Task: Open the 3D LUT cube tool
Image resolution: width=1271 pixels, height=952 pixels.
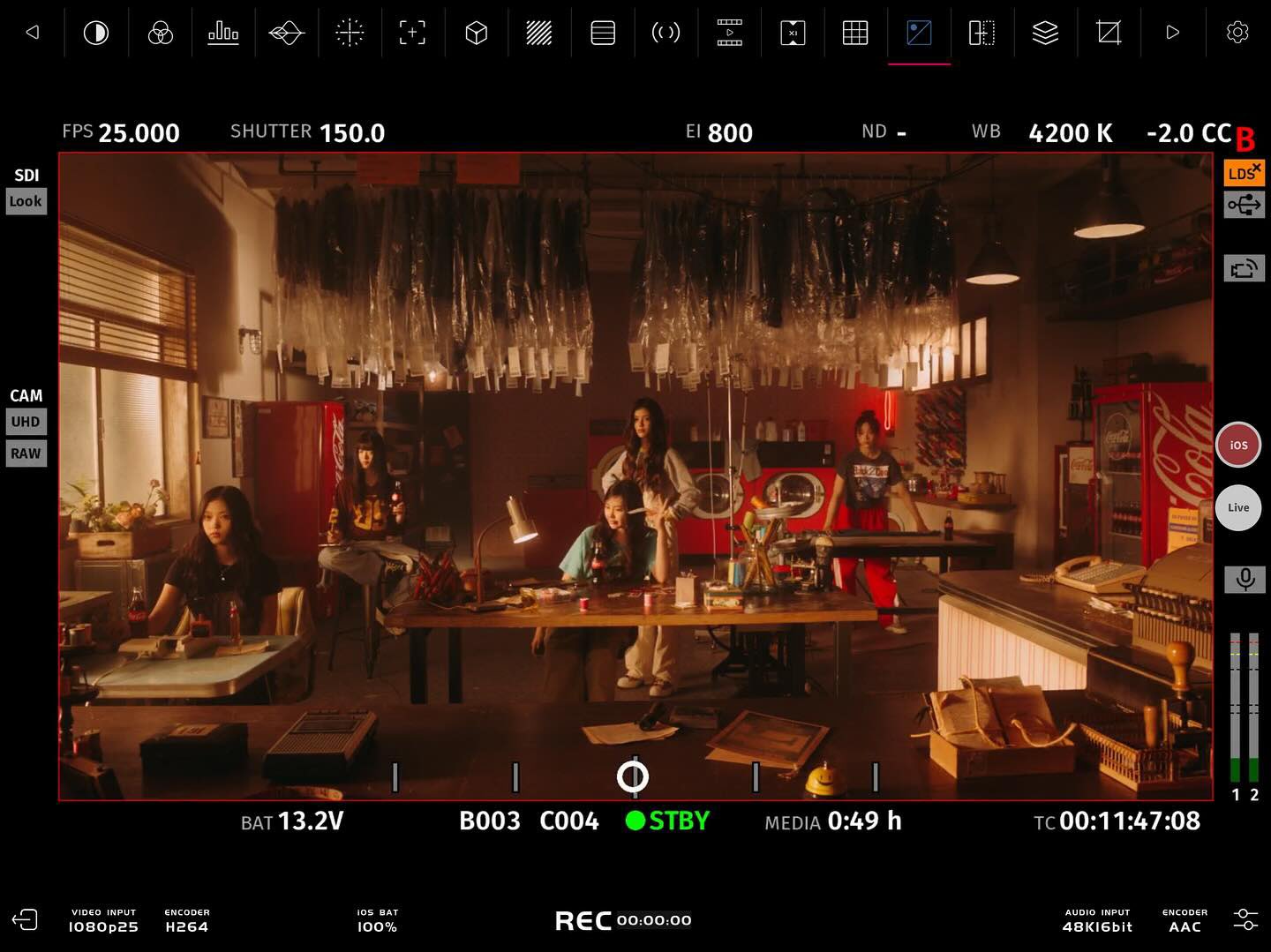Action: (476, 34)
